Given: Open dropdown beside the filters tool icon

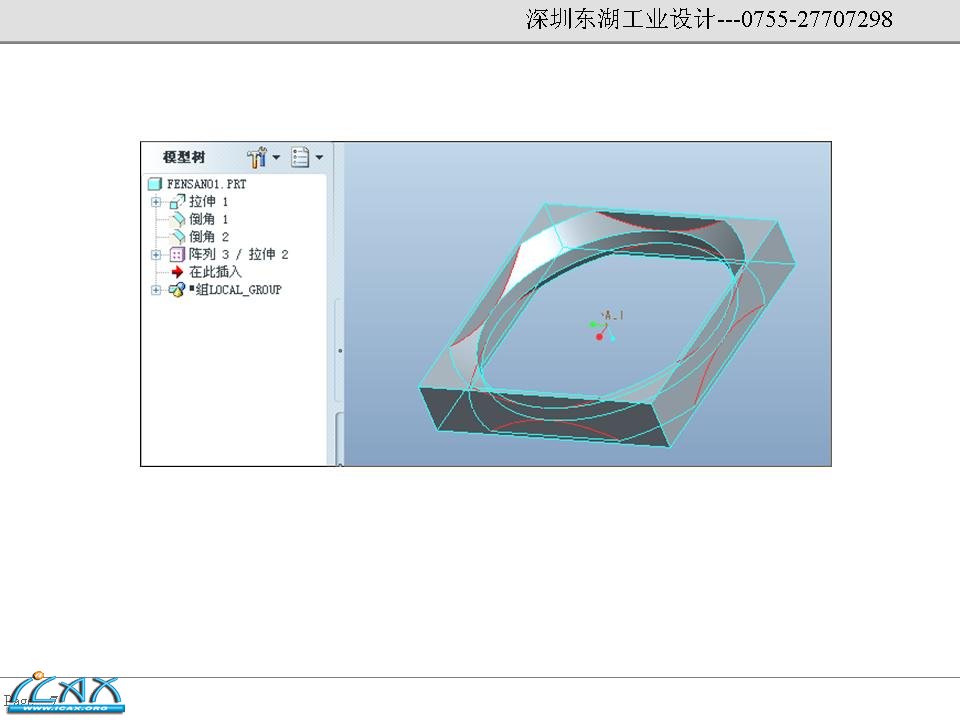Looking at the screenshot, I should 275,158.
